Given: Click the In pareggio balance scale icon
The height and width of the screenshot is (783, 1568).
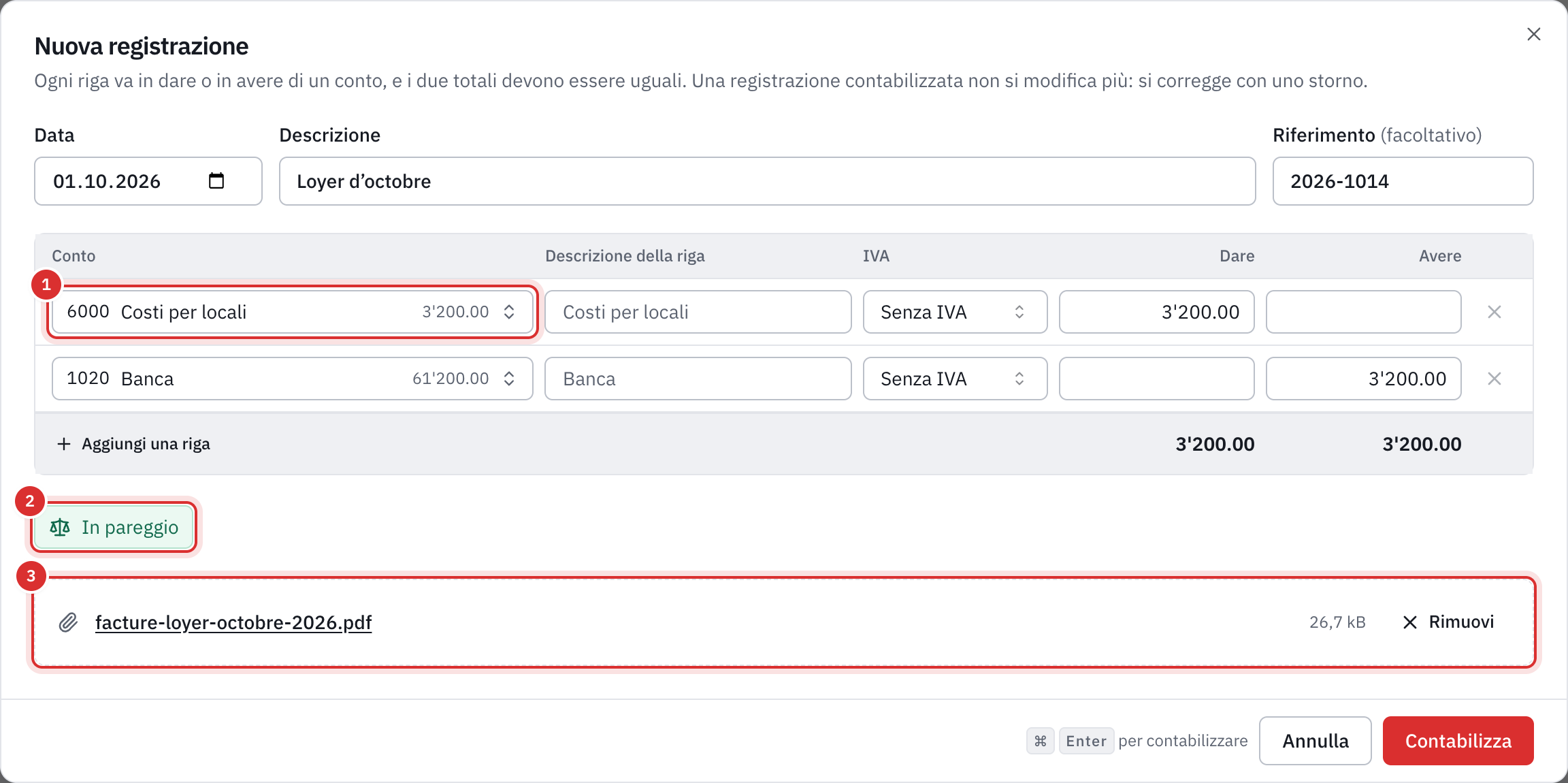Looking at the screenshot, I should click(60, 527).
